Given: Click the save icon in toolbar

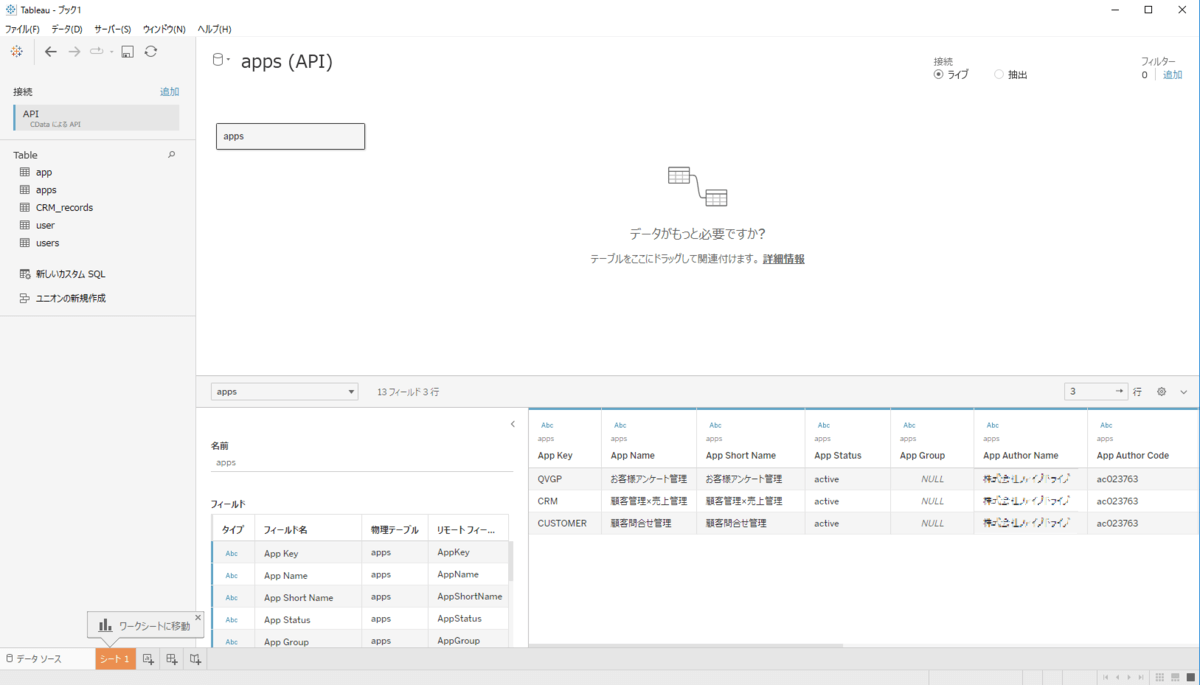Looking at the screenshot, I should [128, 52].
